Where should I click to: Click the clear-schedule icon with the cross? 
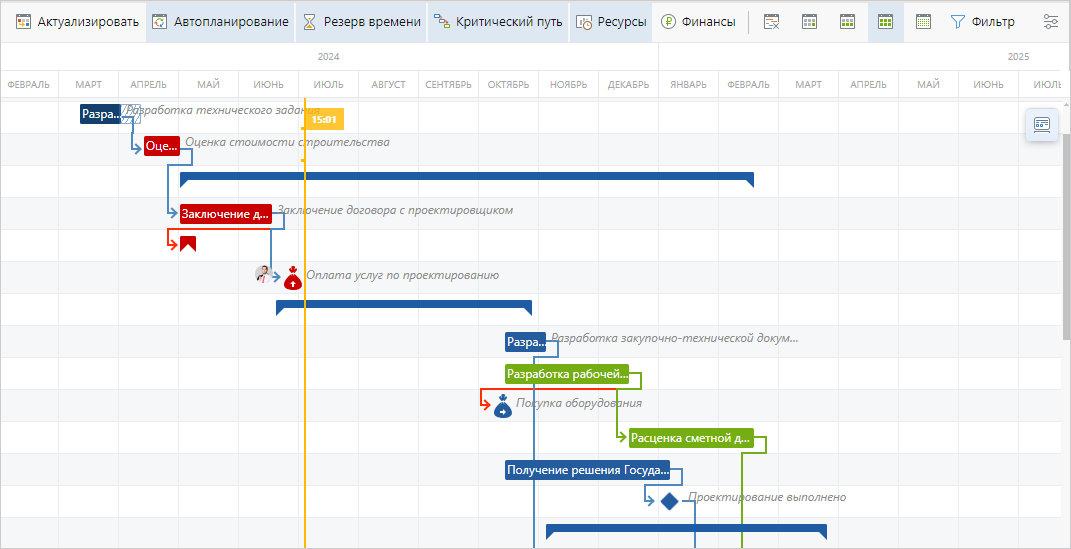point(772,22)
